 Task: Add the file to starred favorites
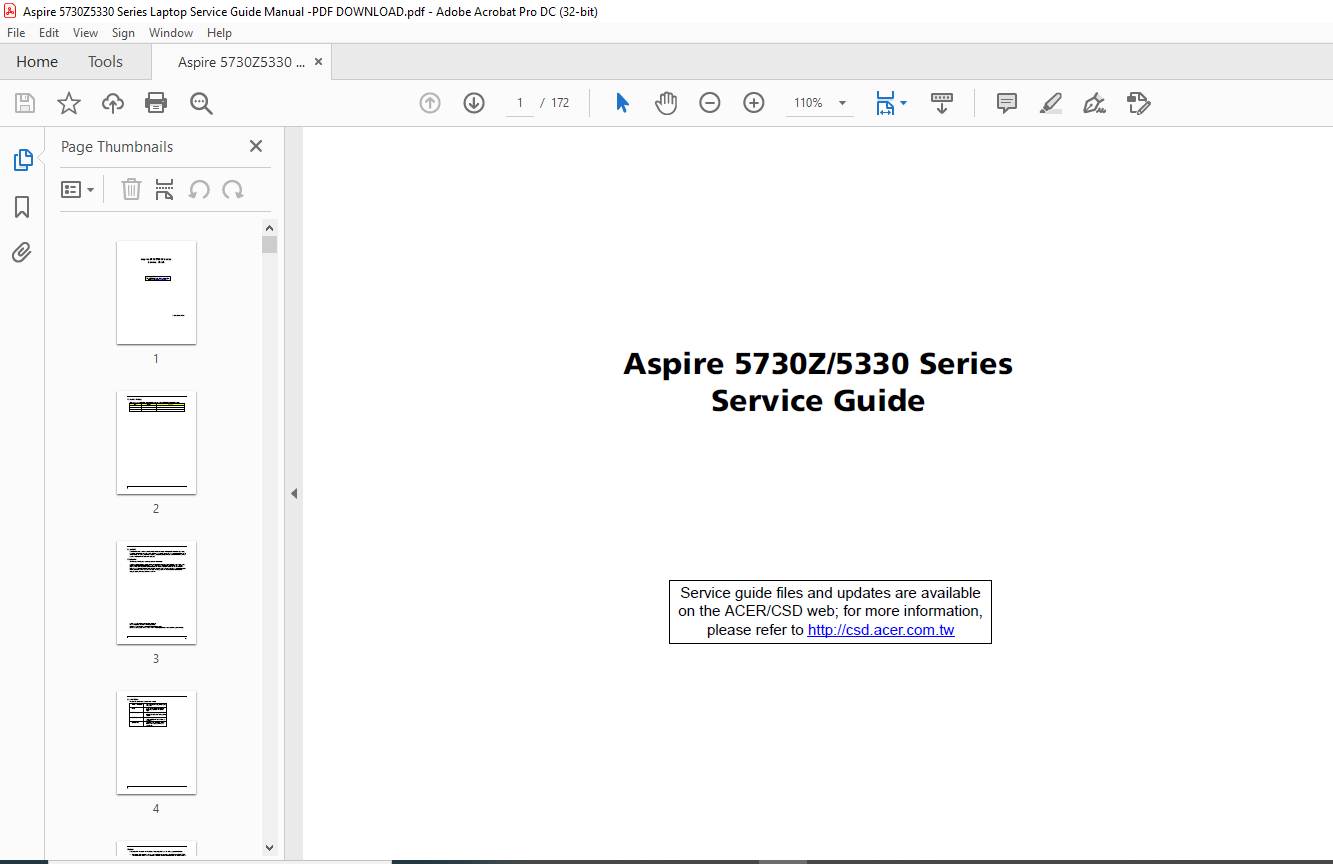[x=68, y=103]
